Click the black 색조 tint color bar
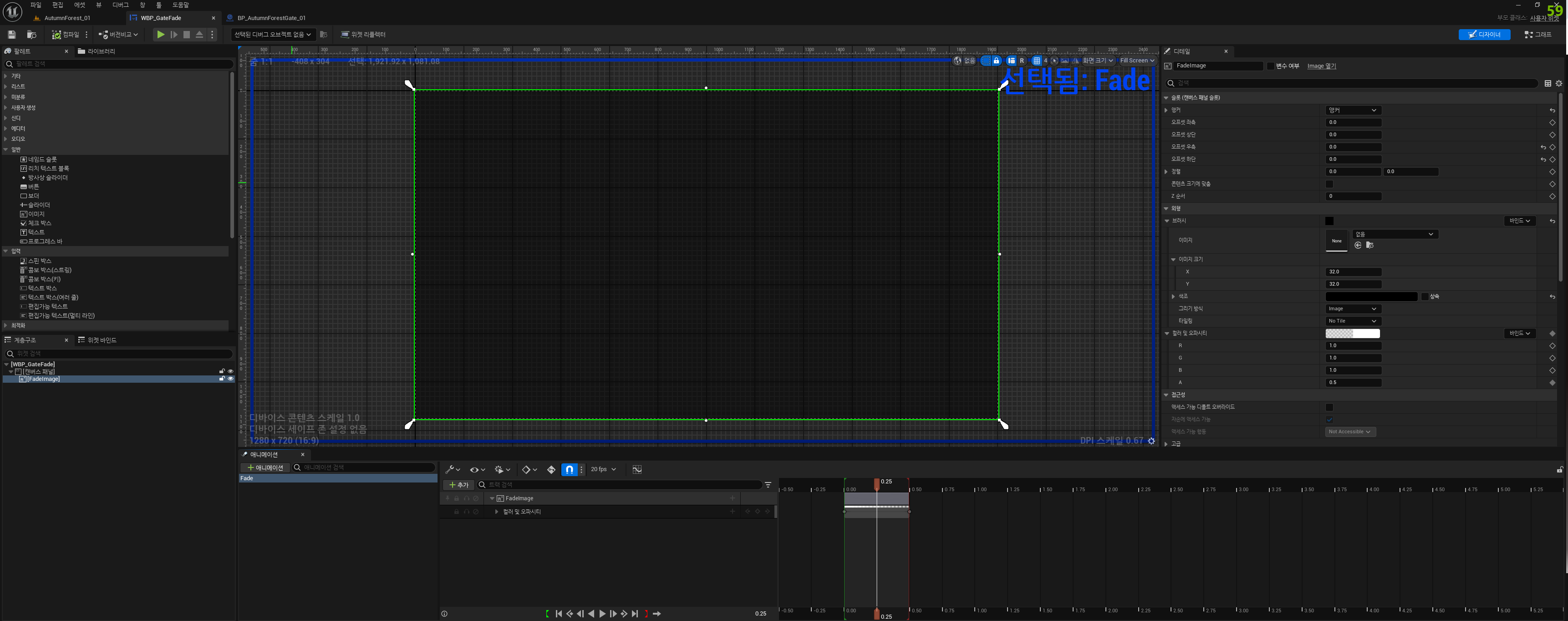Screen dimensions: 1568x621 1371,297
